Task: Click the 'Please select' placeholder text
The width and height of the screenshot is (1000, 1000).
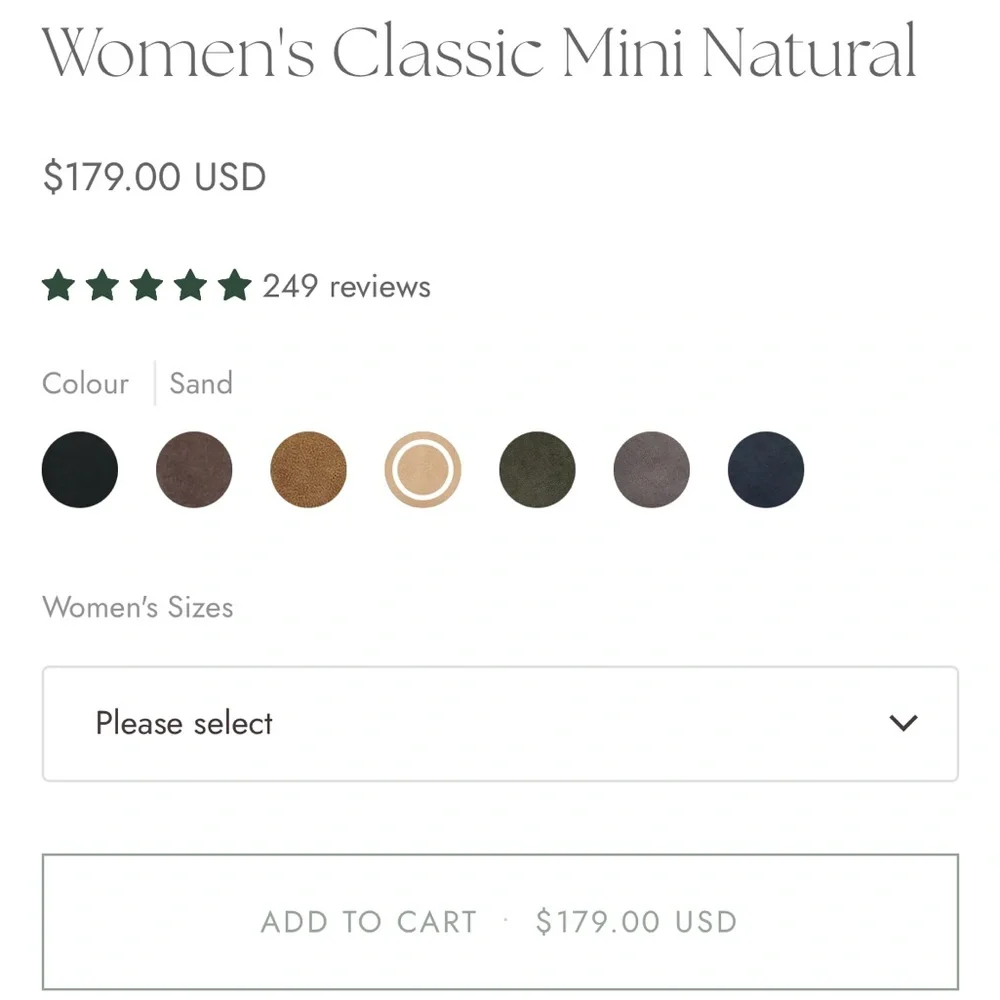Action: [184, 723]
